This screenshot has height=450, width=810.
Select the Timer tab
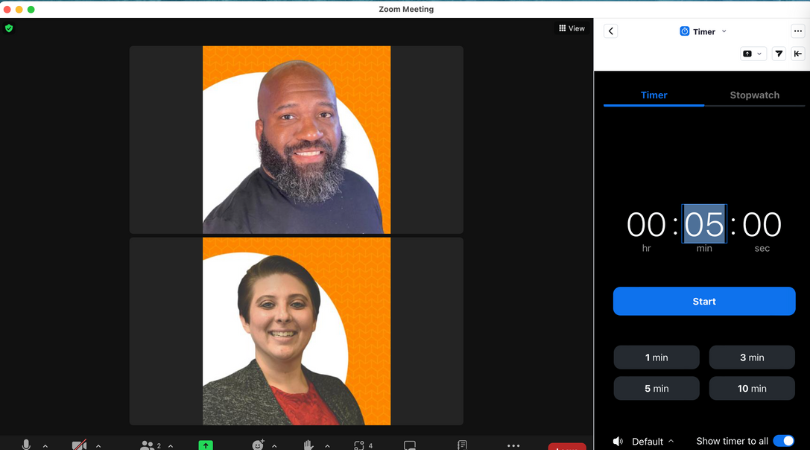pos(654,95)
